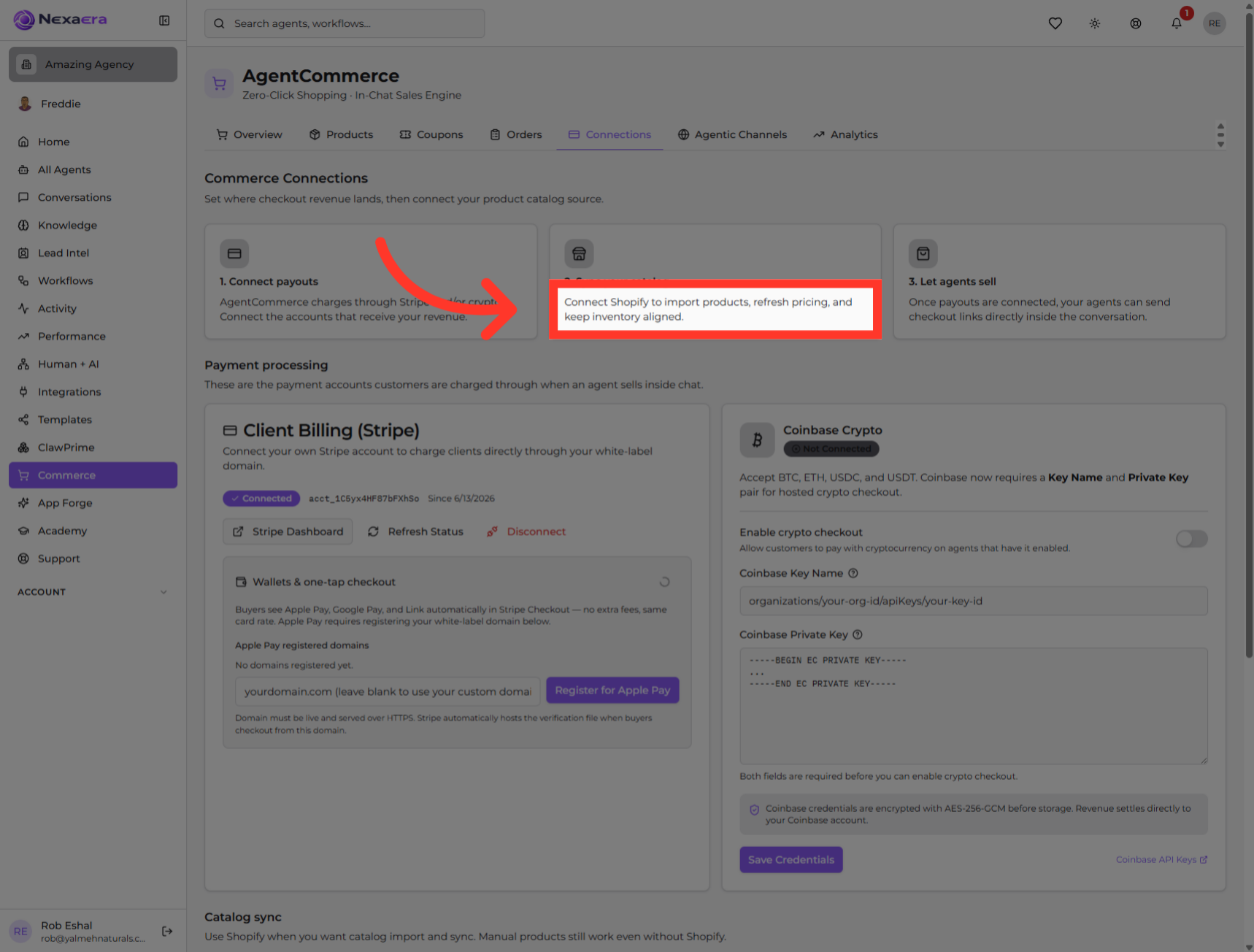The height and width of the screenshot is (952, 1254).
Task: Expand the ACCOUNT section
Action: point(93,592)
